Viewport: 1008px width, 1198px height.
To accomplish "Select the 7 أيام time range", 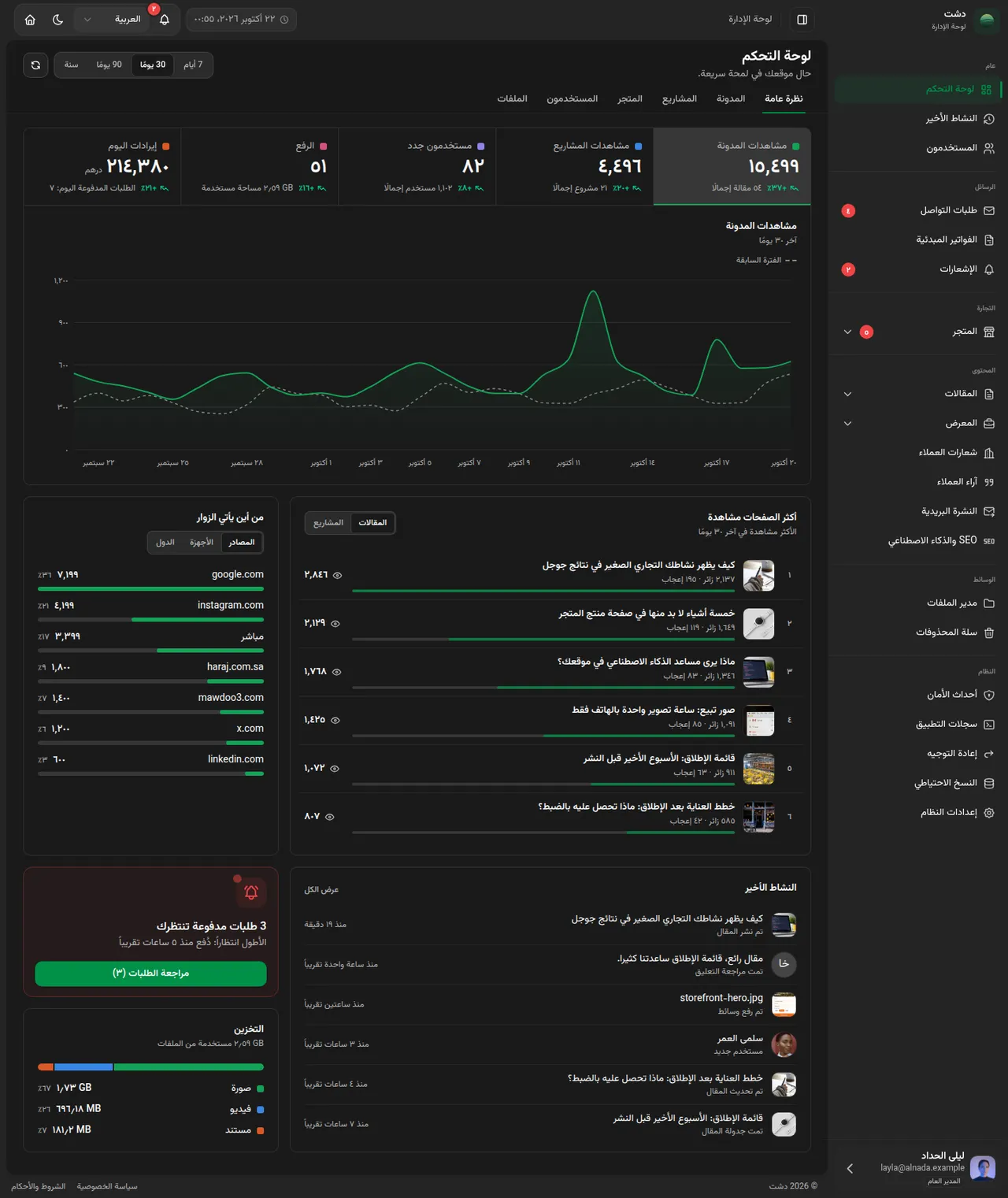I will pos(193,65).
